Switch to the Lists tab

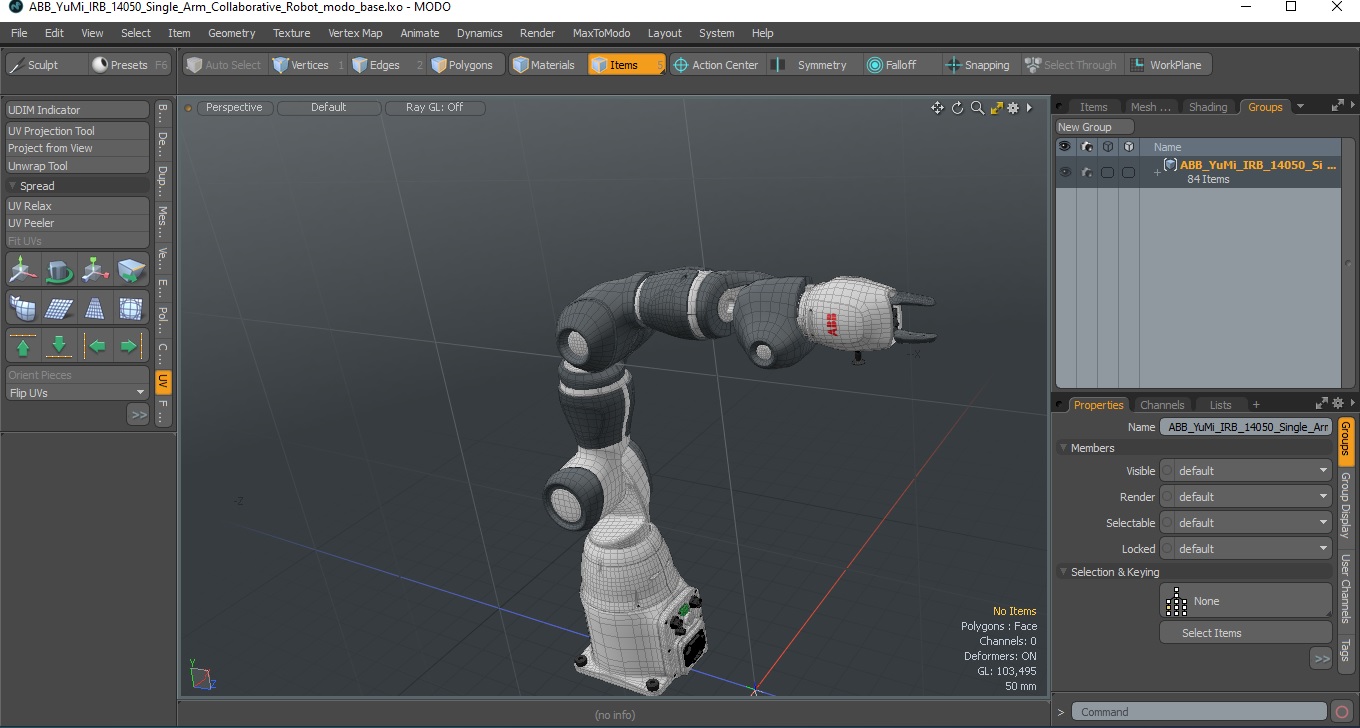(1220, 405)
